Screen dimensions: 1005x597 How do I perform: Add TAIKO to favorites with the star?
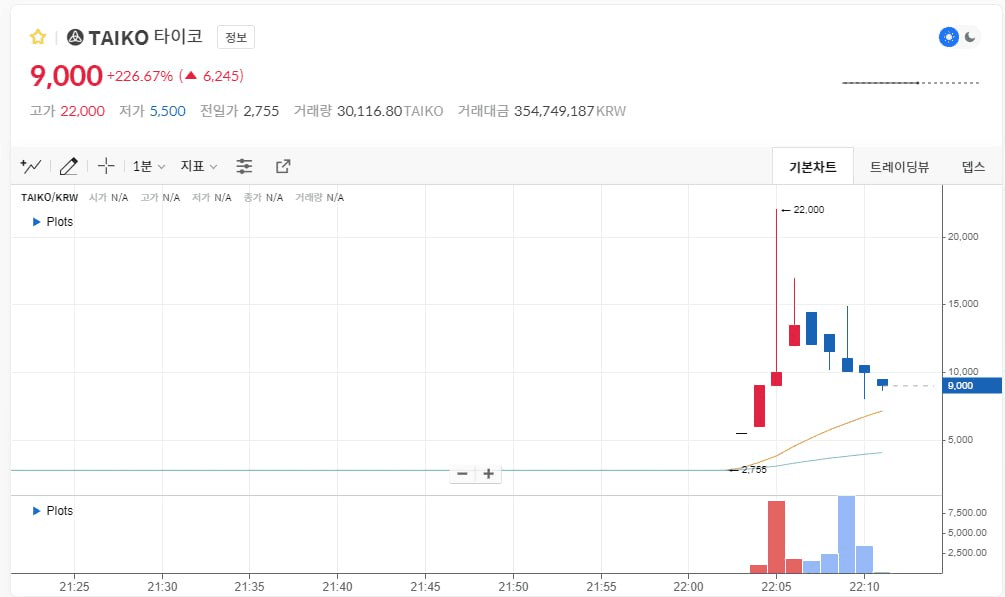pyautogui.click(x=38, y=37)
